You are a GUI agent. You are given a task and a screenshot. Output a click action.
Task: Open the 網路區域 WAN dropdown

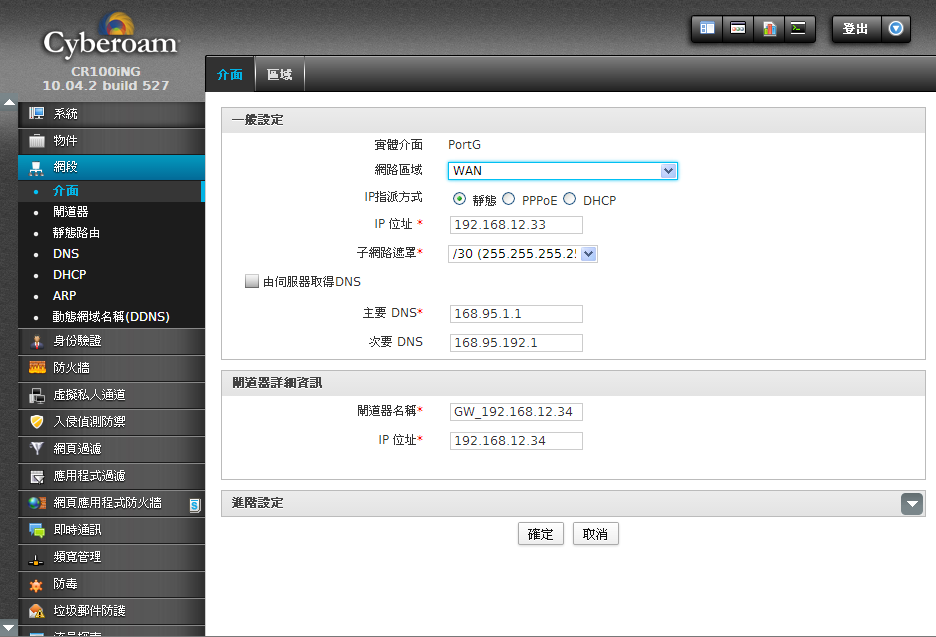[x=562, y=171]
